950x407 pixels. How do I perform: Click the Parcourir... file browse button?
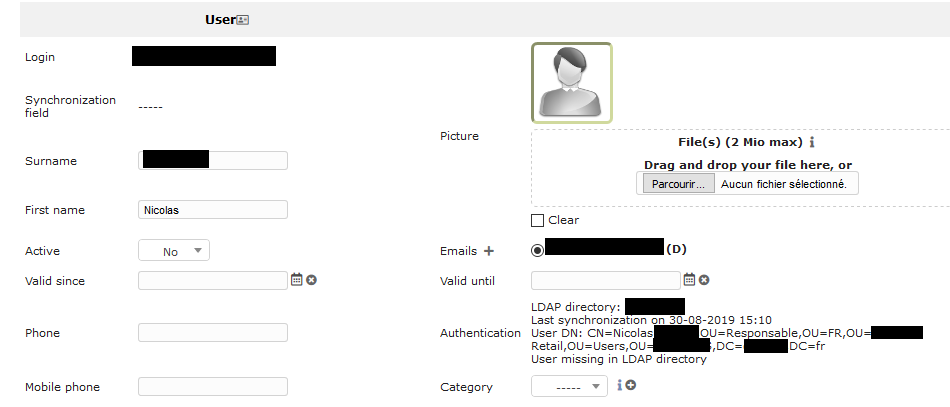click(x=679, y=184)
